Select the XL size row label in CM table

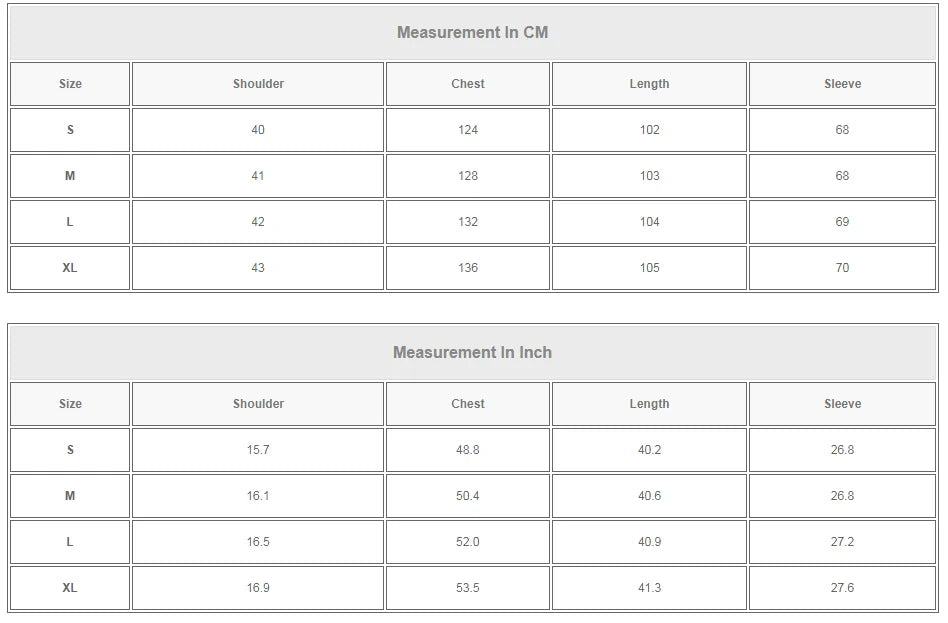(70, 268)
